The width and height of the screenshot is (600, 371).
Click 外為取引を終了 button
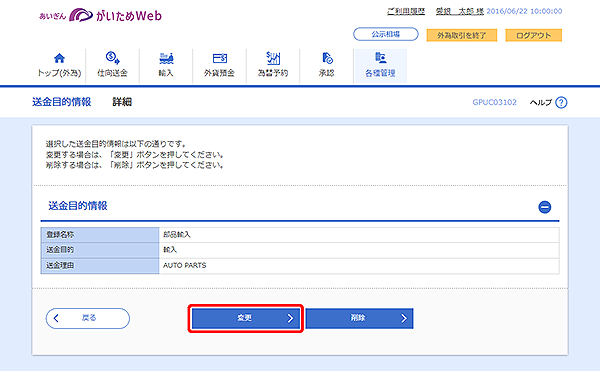461,35
